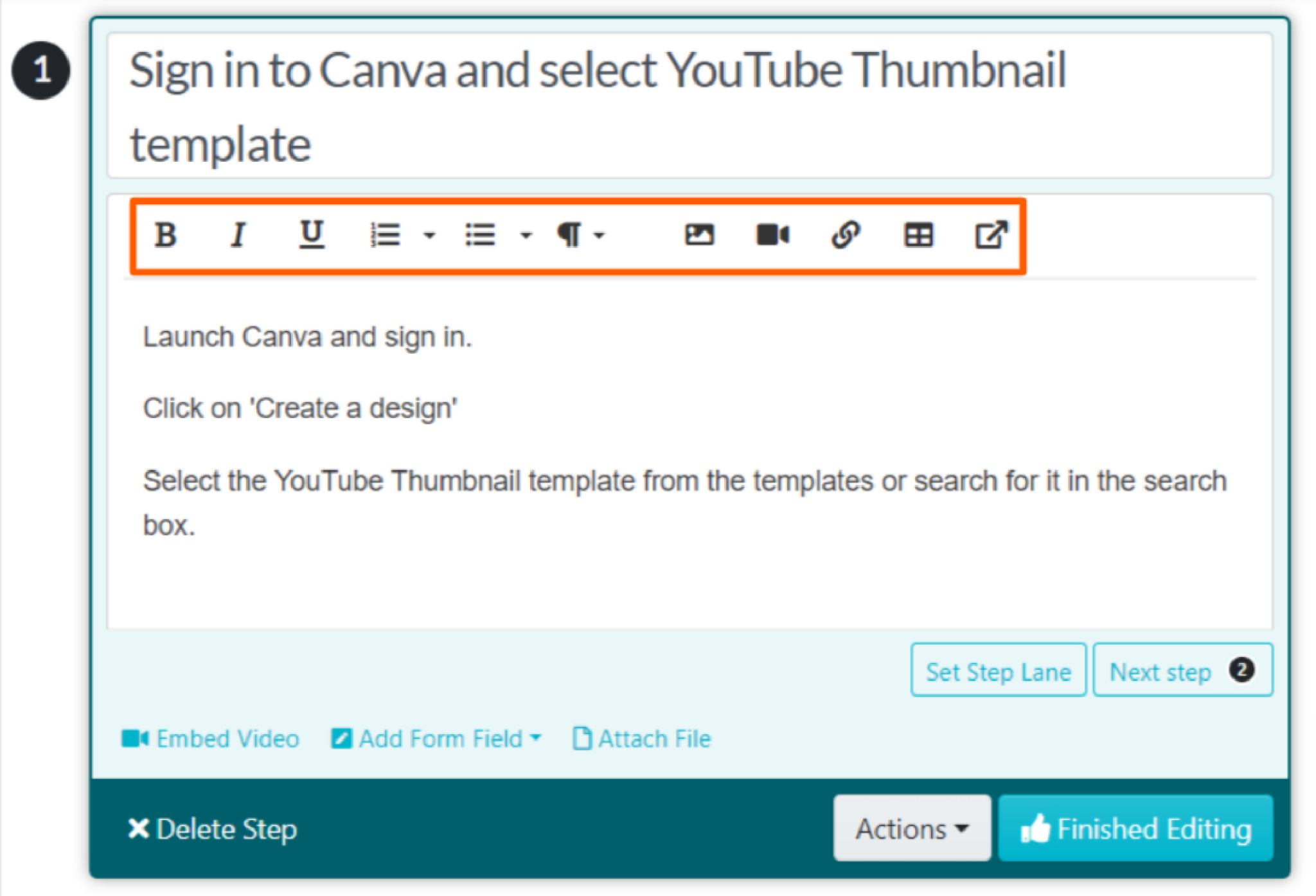Image resolution: width=1316 pixels, height=896 pixels.
Task: Expand the bulleted list style dropdown arrow
Action: tap(526, 236)
